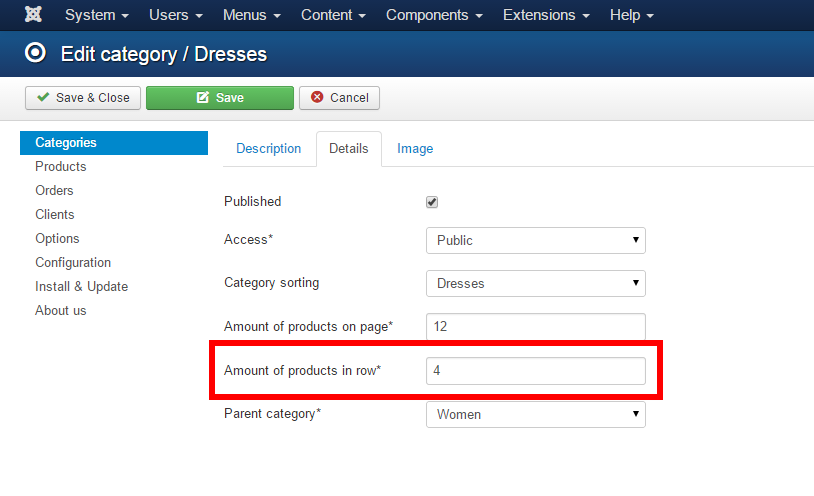The width and height of the screenshot is (814, 496).
Task: Open the System menu
Action: tap(96, 16)
